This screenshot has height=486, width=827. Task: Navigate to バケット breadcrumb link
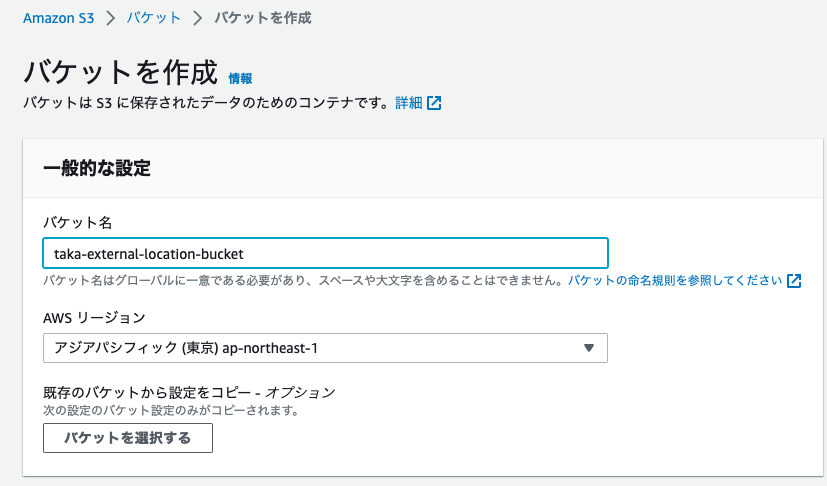[x=153, y=18]
